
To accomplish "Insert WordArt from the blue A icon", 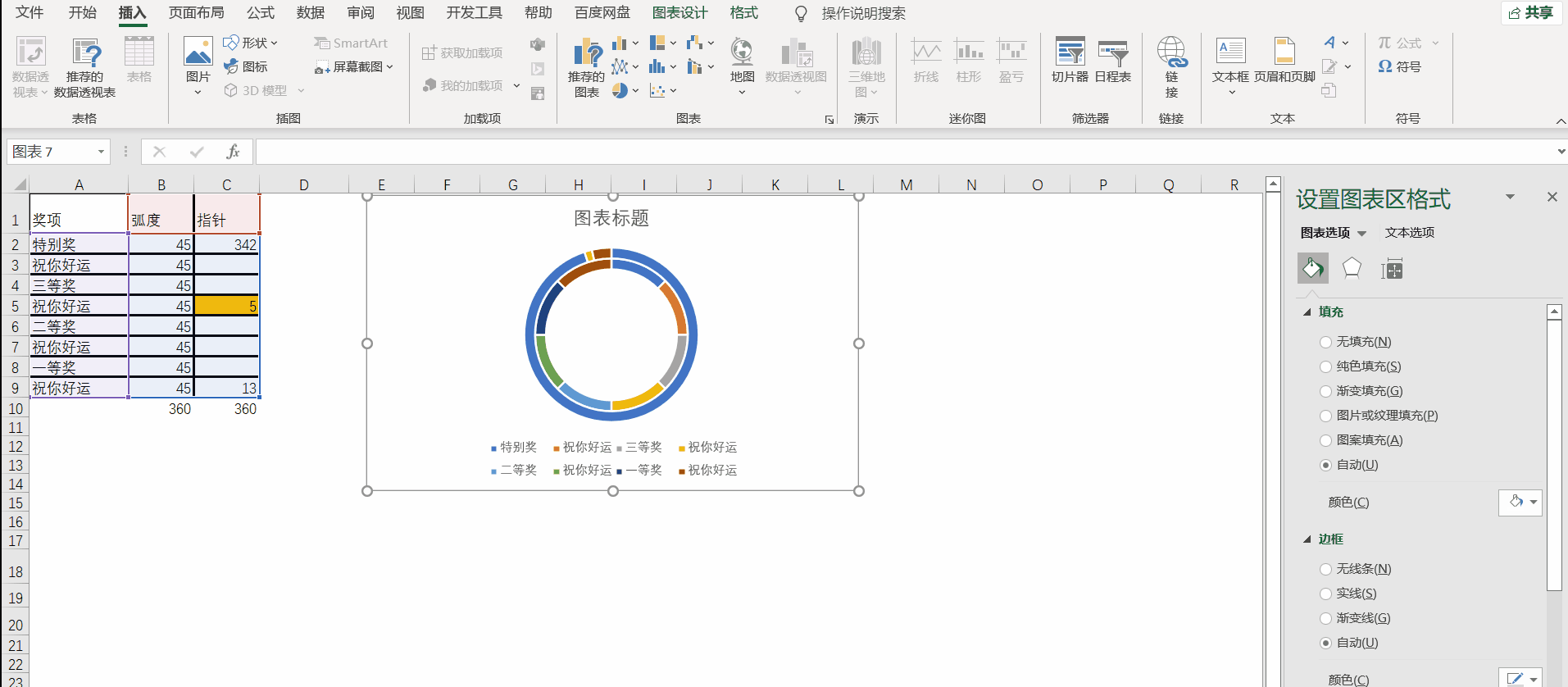I will [1329, 43].
